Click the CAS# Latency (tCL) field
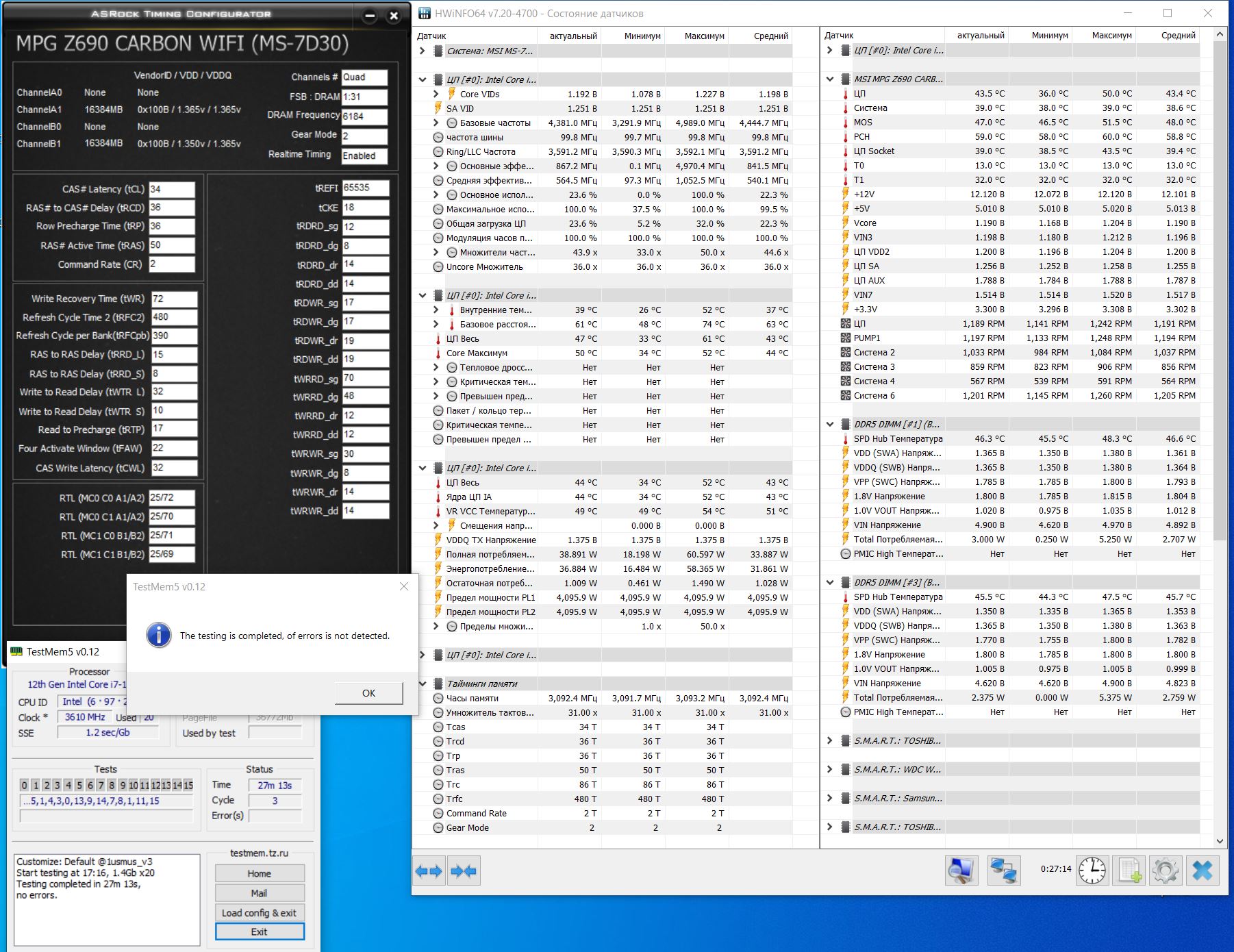Viewport: 1234px width, 952px height. click(x=172, y=189)
